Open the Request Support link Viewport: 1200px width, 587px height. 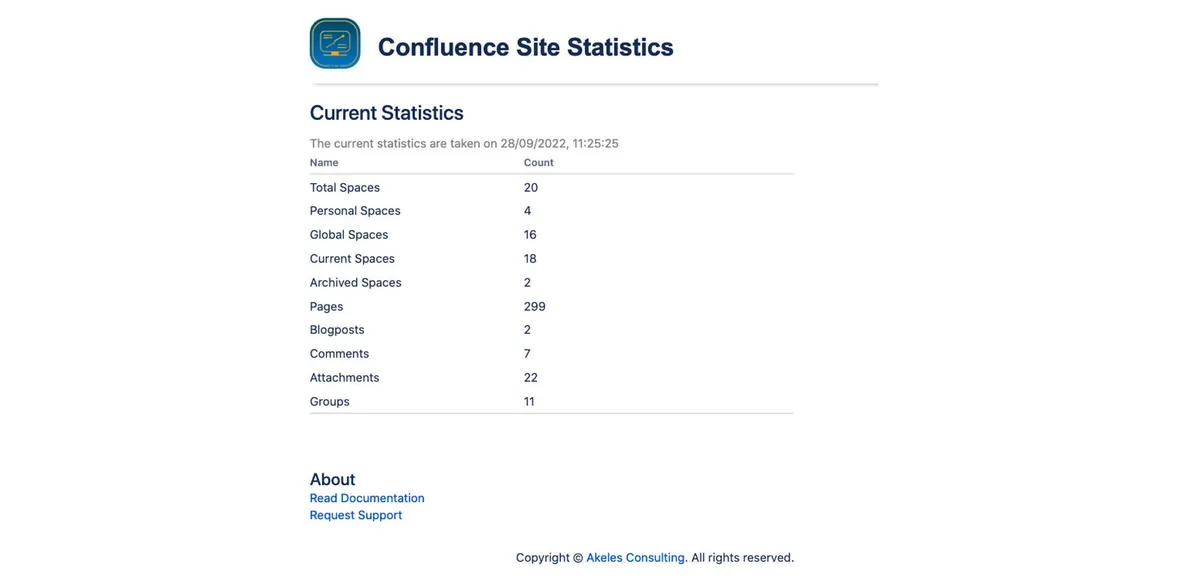click(356, 515)
